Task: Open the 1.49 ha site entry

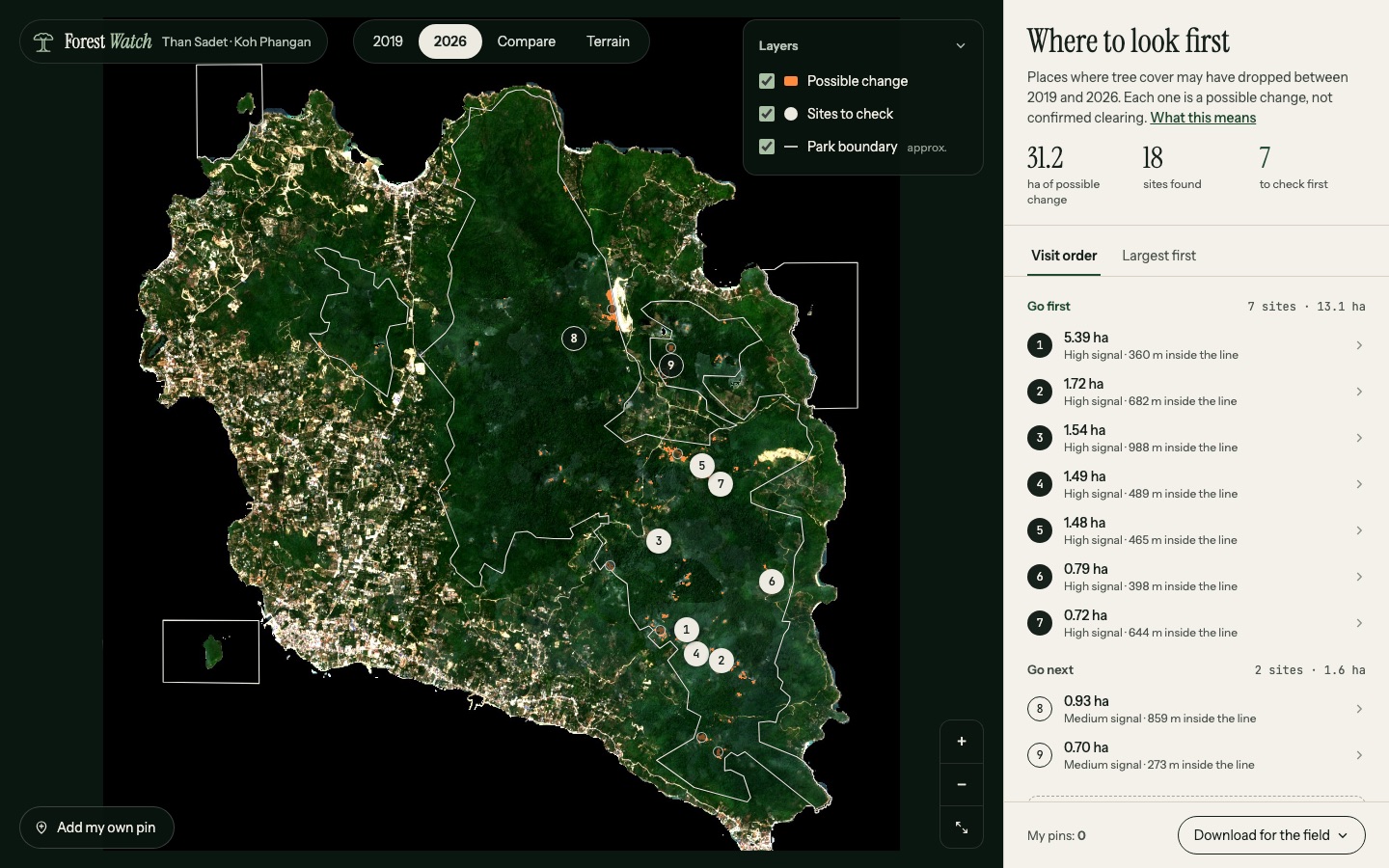Action: point(1196,484)
